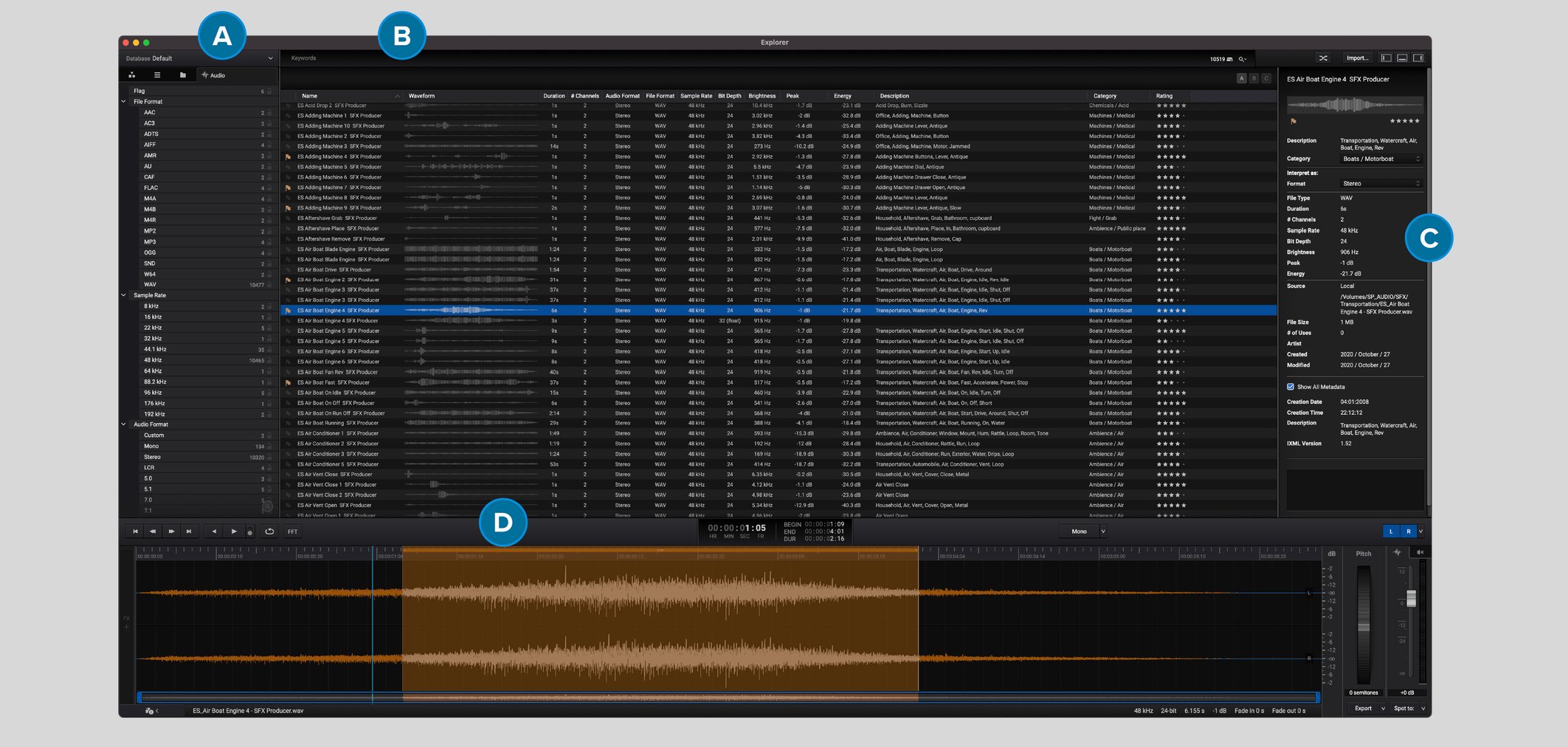Select the list view icon in sidebar
The image size is (1568, 747).
(157, 75)
